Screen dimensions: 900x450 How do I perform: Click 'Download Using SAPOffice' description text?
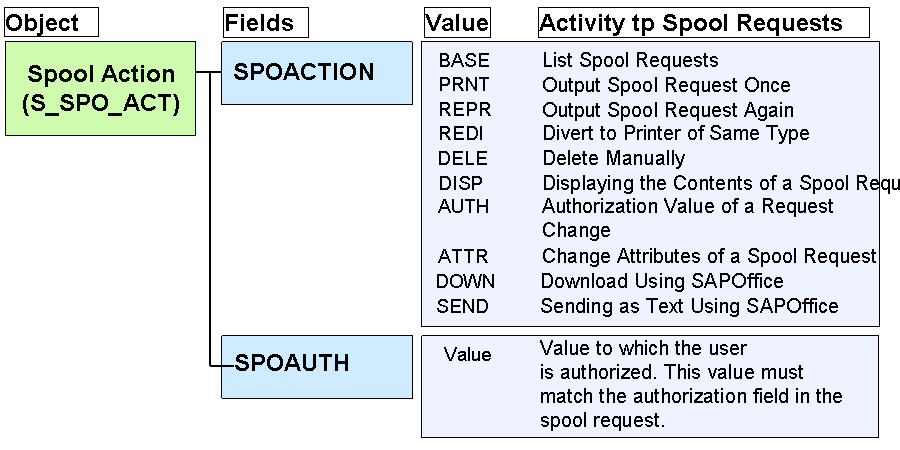coord(662,281)
